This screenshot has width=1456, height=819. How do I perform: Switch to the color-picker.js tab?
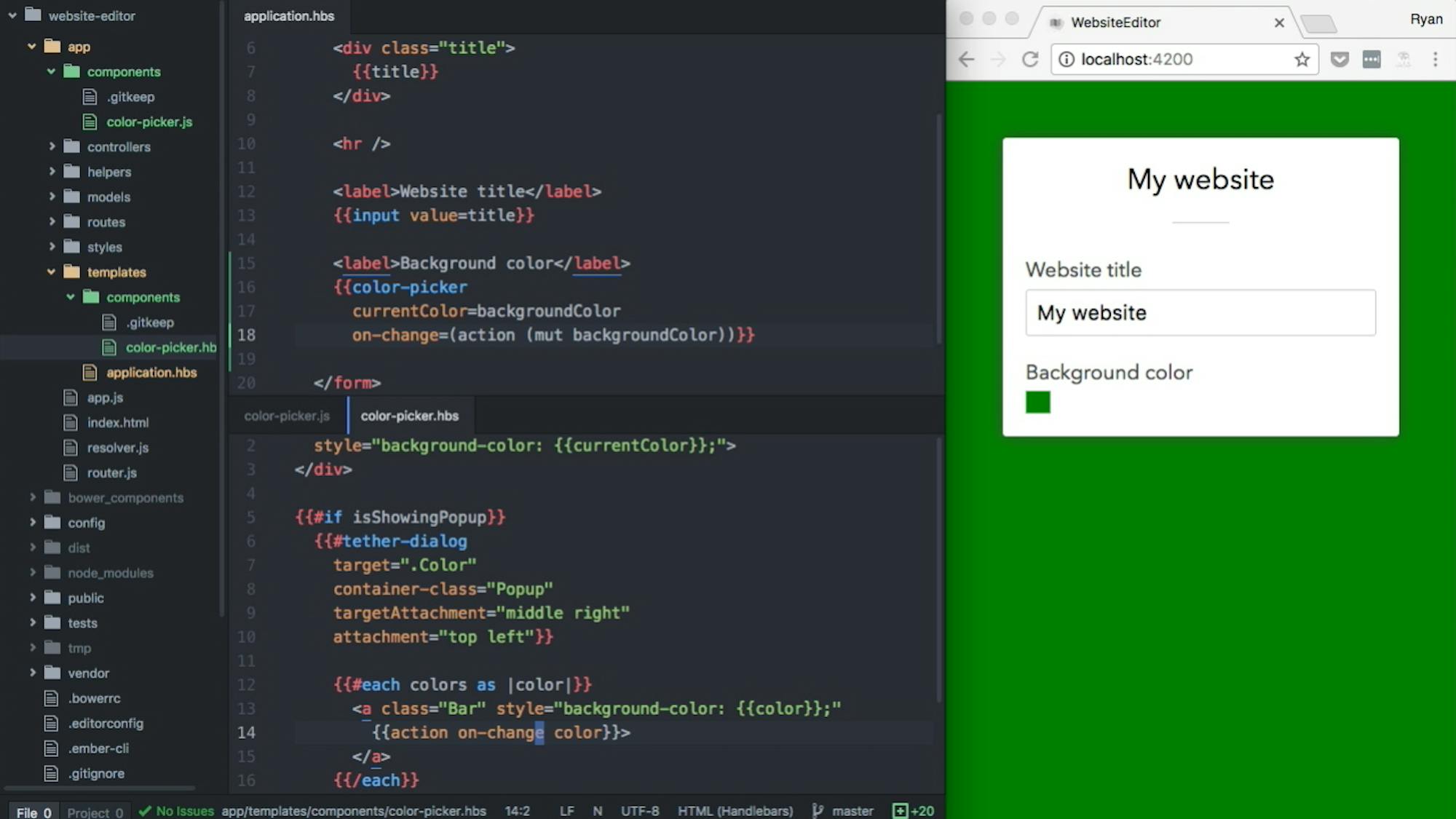click(x=287, y=415)
